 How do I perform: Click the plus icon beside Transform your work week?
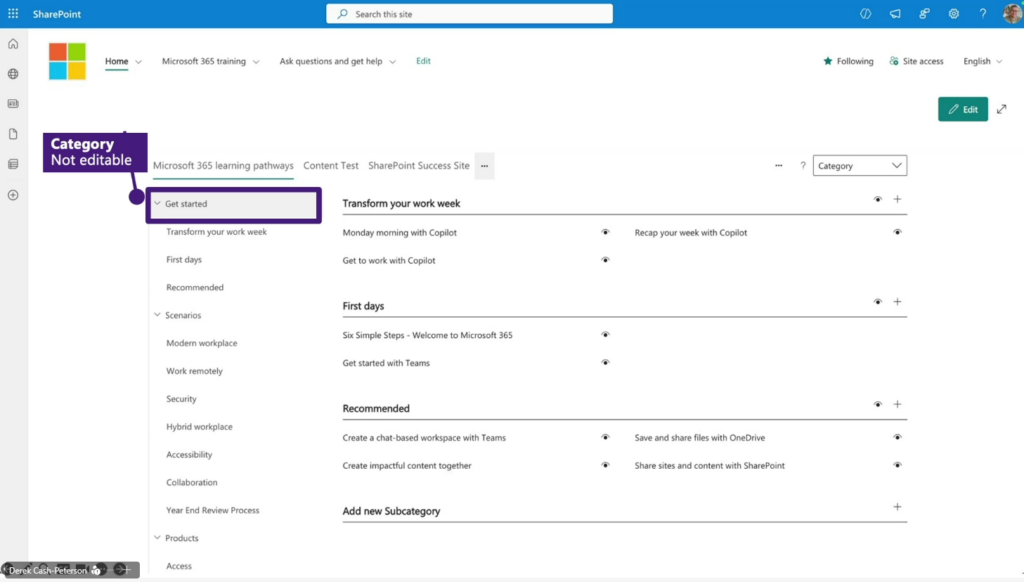[x=897, y=200]
